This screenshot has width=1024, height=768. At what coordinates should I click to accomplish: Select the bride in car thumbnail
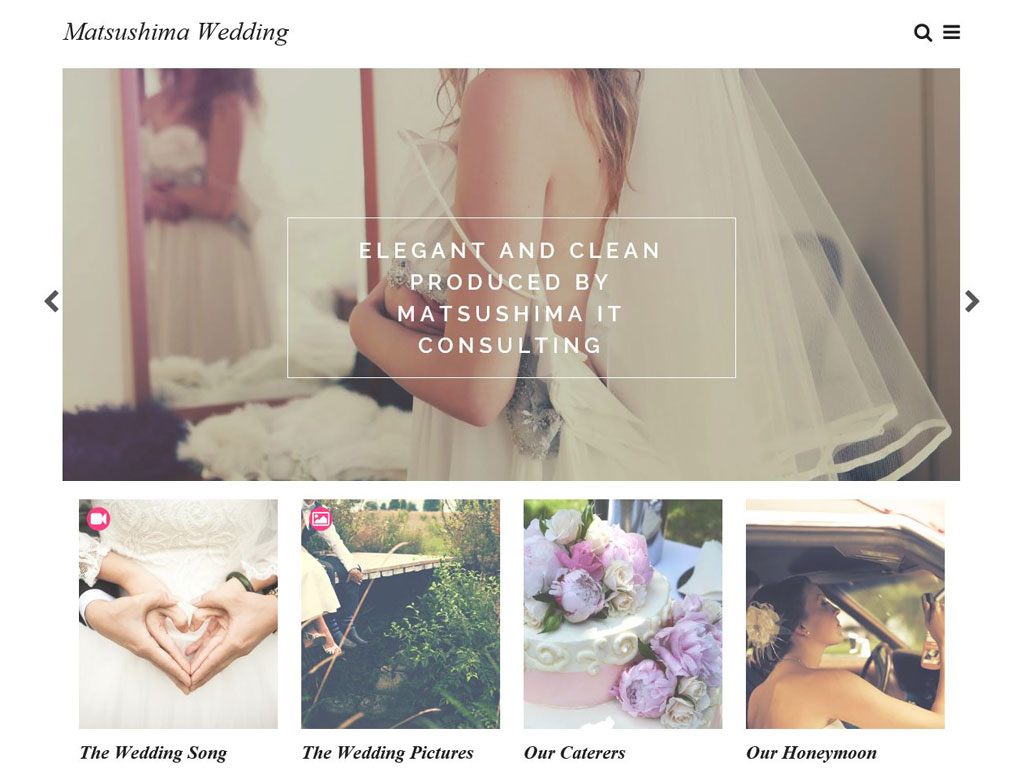[x=845, y=614]
